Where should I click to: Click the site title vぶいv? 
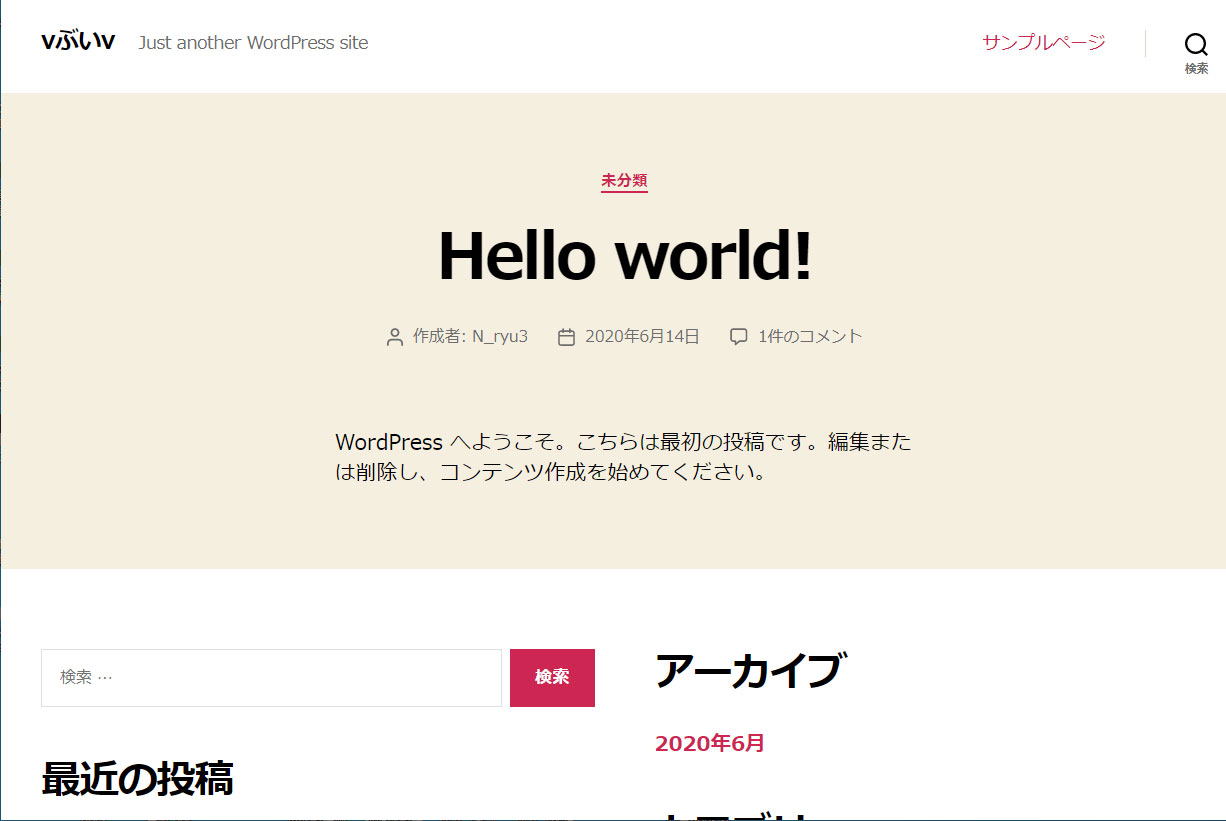[78, 41]
